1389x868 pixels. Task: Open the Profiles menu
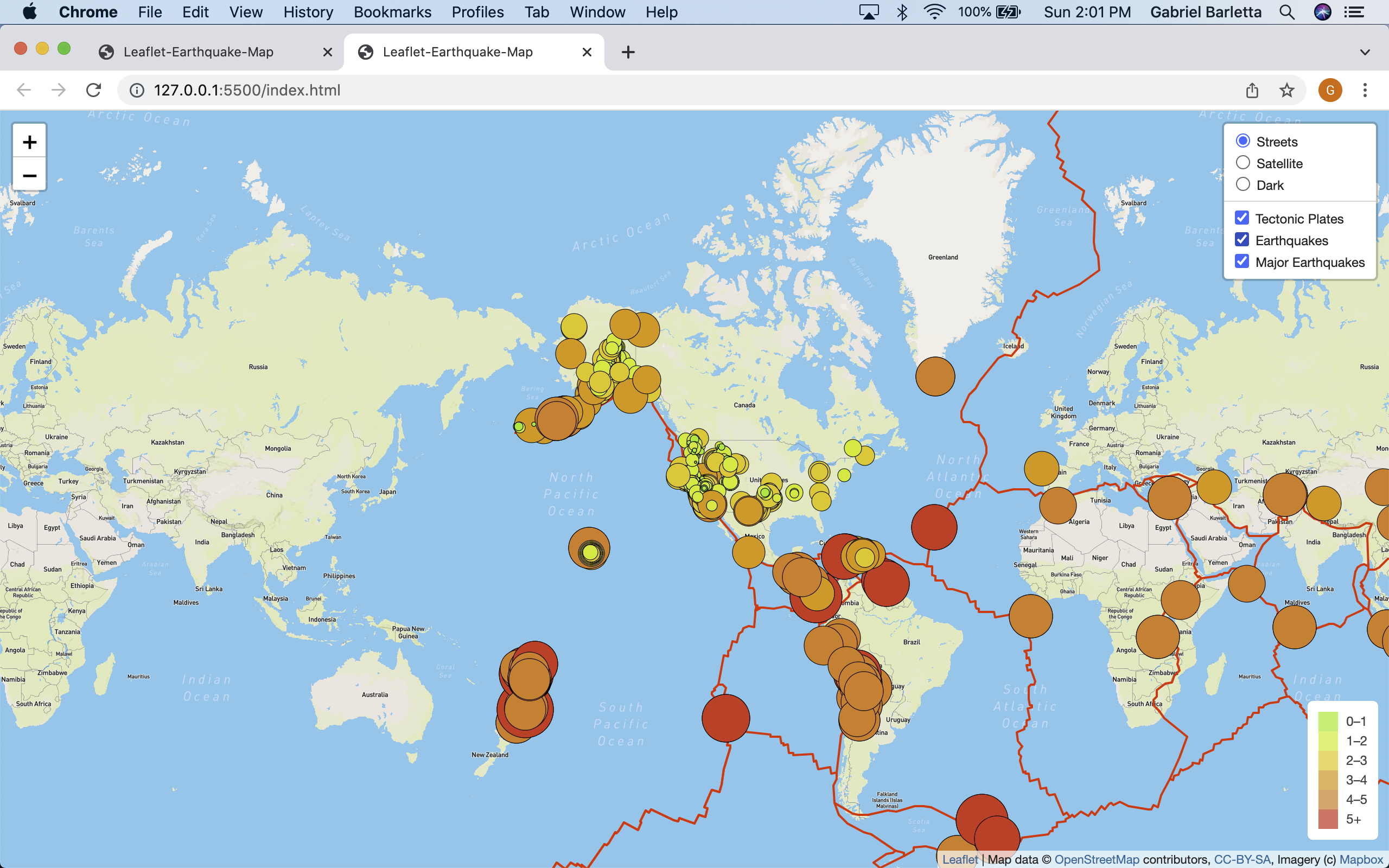[477, 12]
